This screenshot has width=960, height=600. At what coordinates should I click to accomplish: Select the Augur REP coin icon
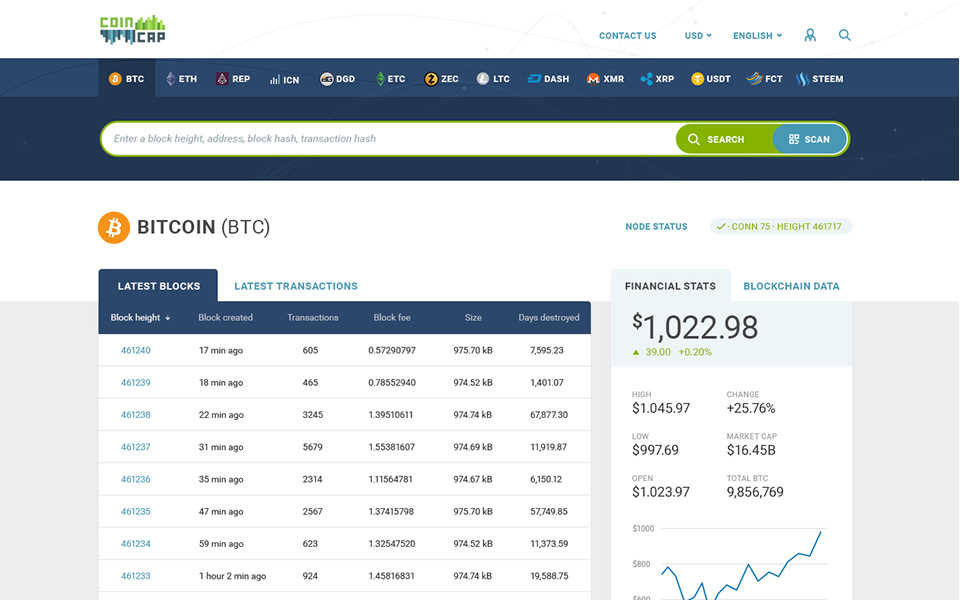(222, 79)
